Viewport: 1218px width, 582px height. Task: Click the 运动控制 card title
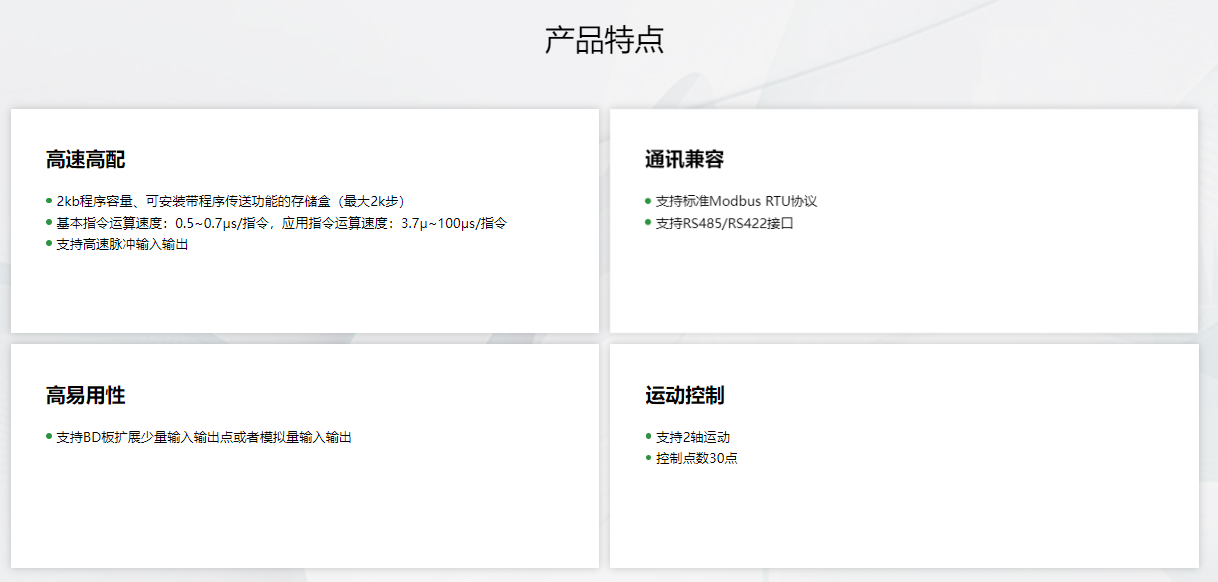684,395
